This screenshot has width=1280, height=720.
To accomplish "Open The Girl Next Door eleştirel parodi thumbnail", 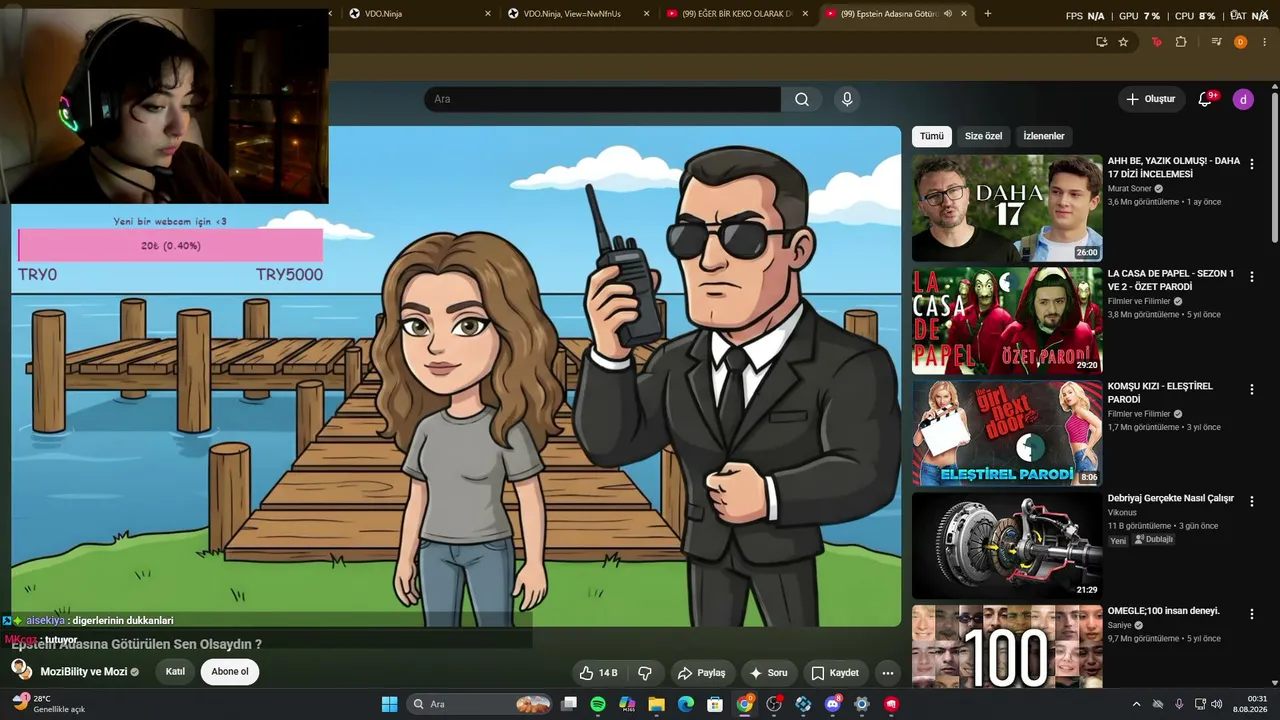I will 1007,433.
